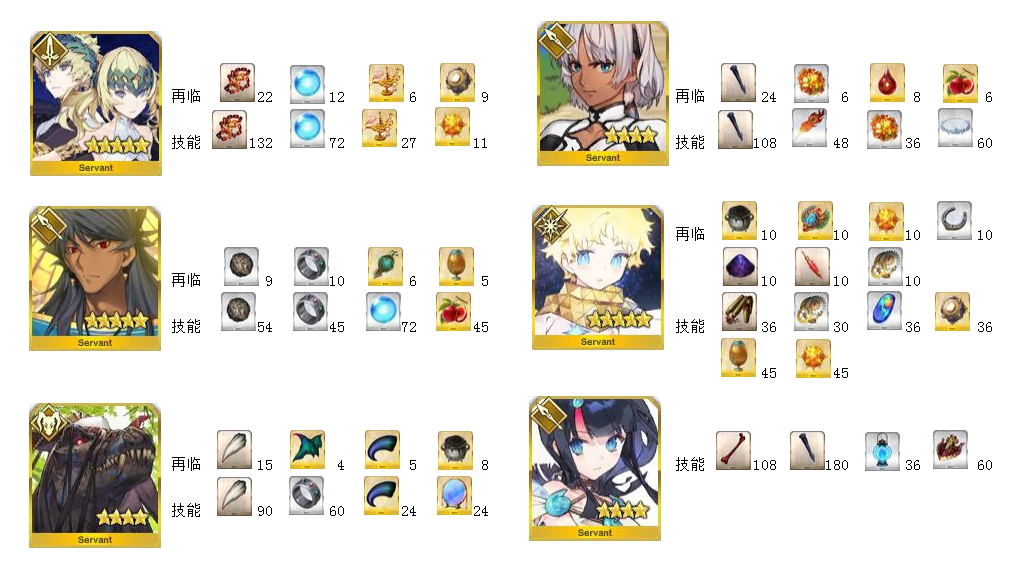Click the green bat wing icon
Image resolution: width=1035 pixels, height=584 pixels.
tap(308, 451)
